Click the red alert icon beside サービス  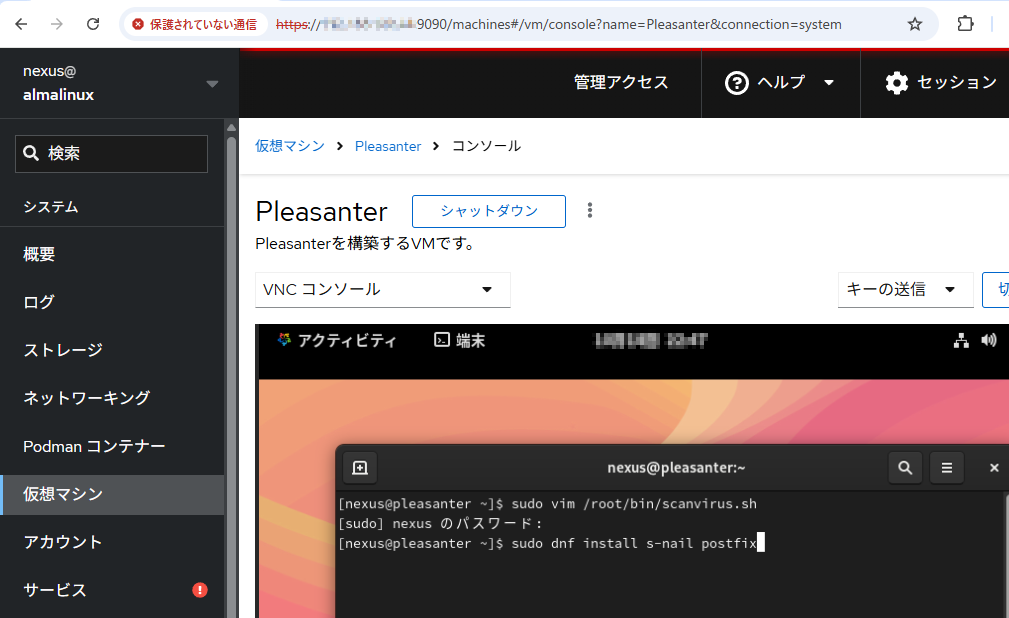click(x=200, y=590)
